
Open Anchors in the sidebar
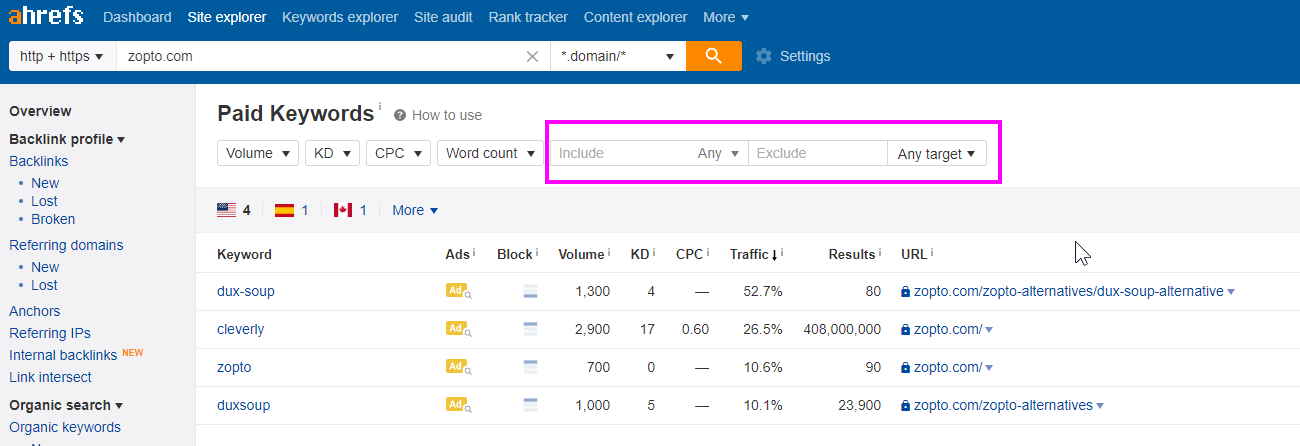tap(35, 311)
